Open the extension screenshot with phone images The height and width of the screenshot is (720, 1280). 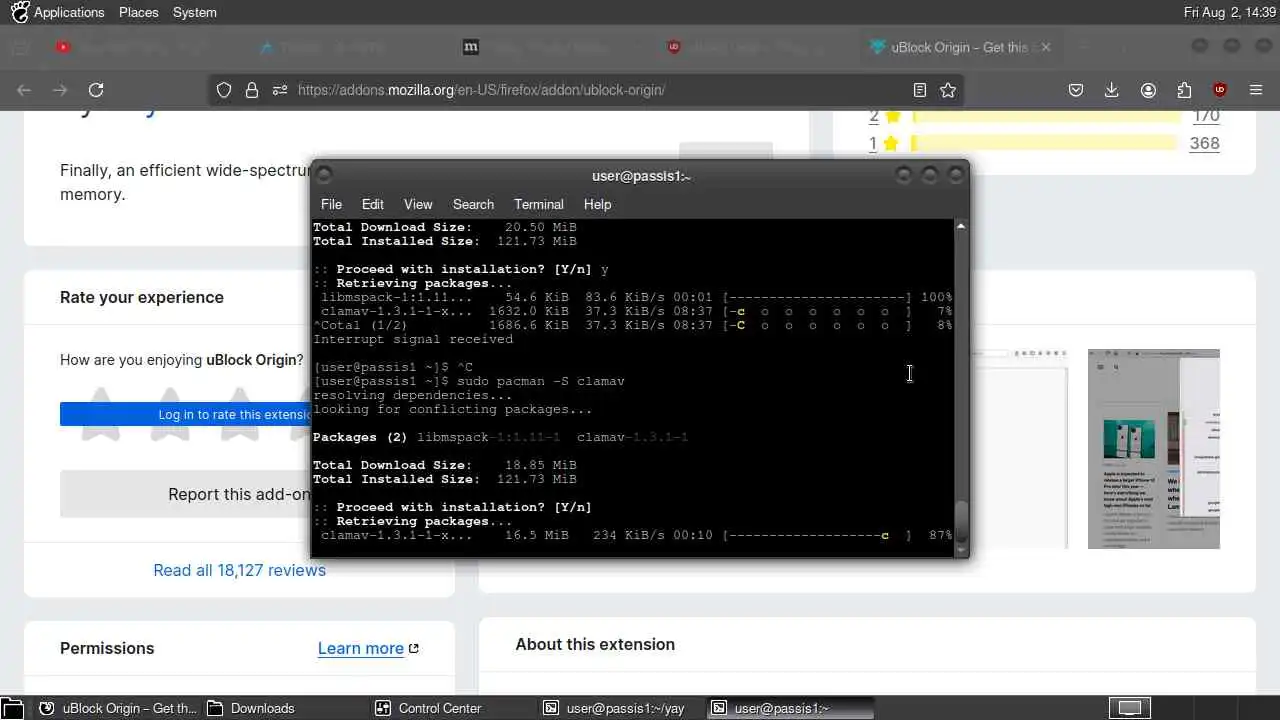[x=1154, y=448]
